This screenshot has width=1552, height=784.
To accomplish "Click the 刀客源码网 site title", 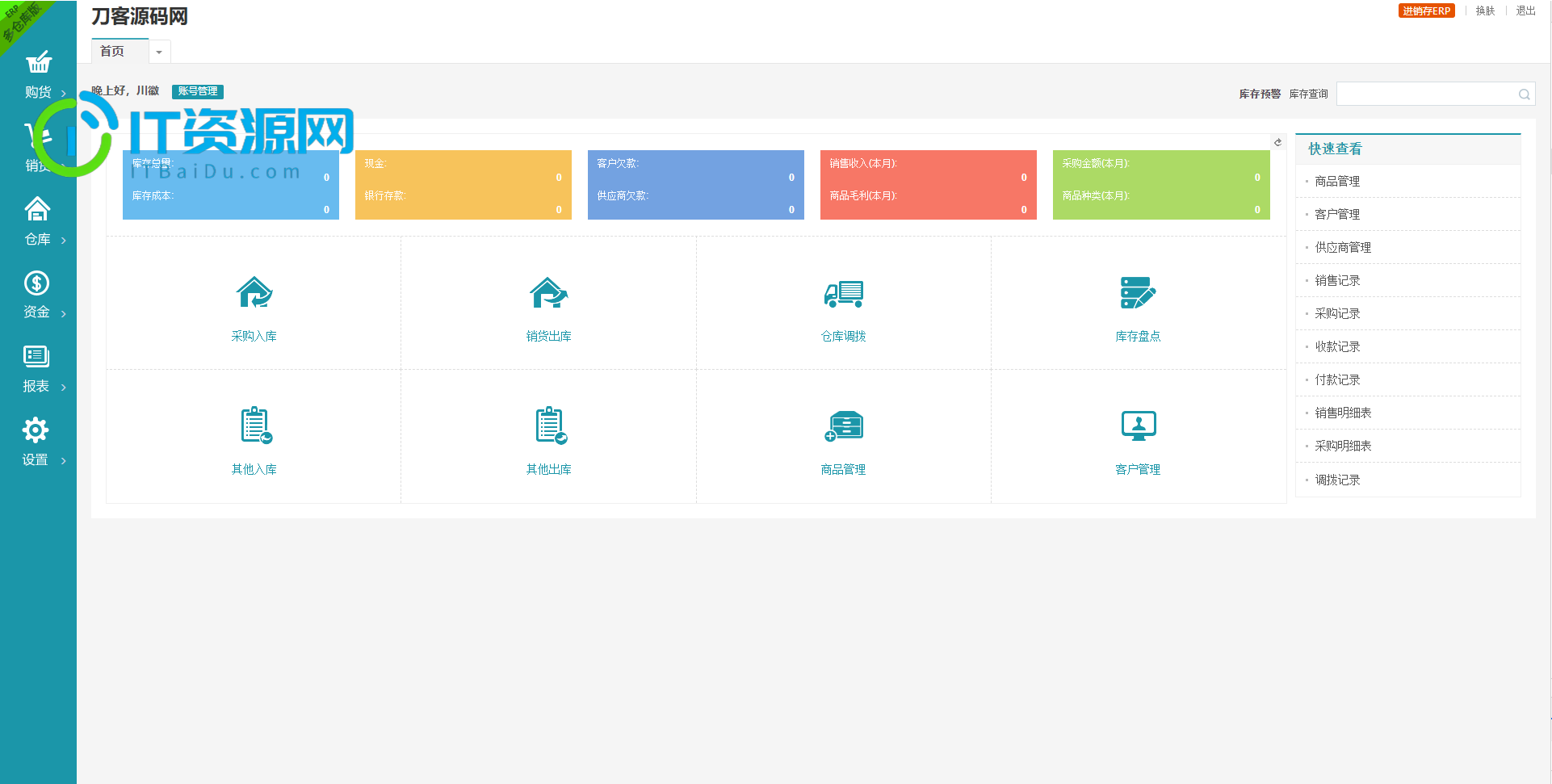I will click(x=140, y=17).
